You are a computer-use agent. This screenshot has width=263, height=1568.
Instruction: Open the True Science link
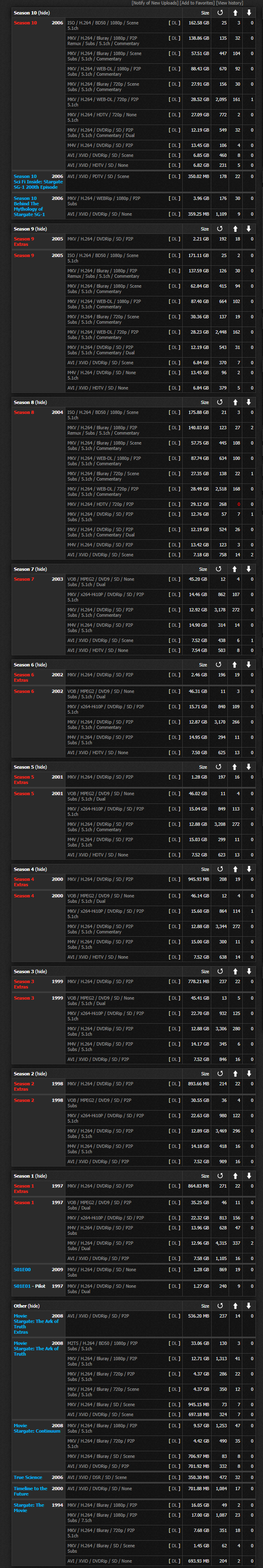tap(28, 1477)
